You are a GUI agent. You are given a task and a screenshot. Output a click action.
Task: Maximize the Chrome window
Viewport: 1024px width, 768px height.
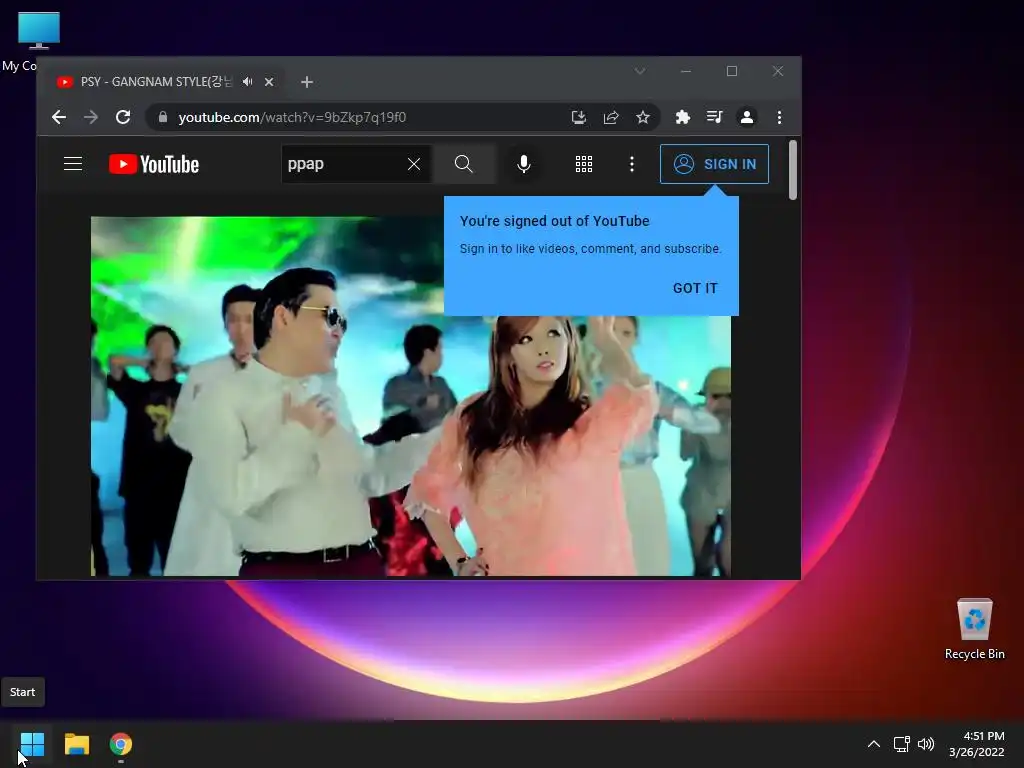click(732, 71)
